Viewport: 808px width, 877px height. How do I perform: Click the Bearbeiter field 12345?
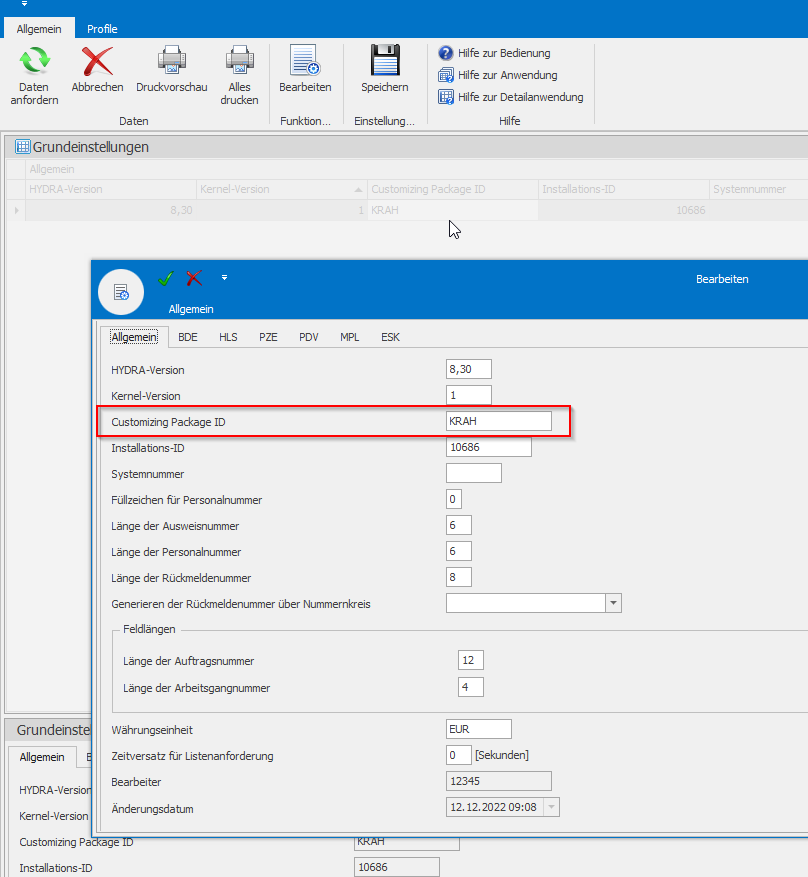pos(499,781)
